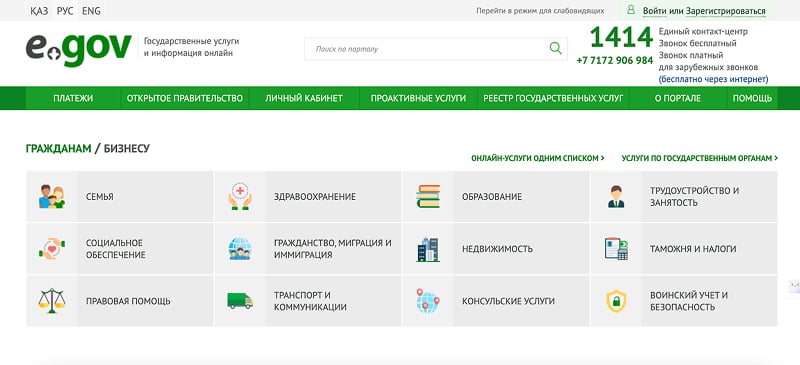Select the Трудоустройство businessman icon
The height and width of the screenshot is (365, 800).
(x=616, y=197)
